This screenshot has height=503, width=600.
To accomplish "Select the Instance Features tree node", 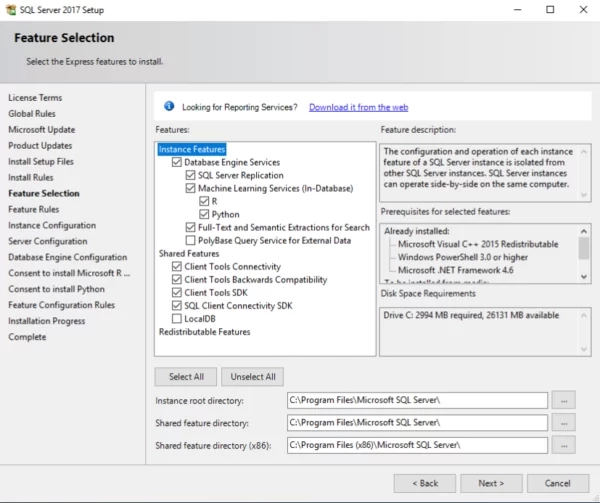I will [192, 149].
